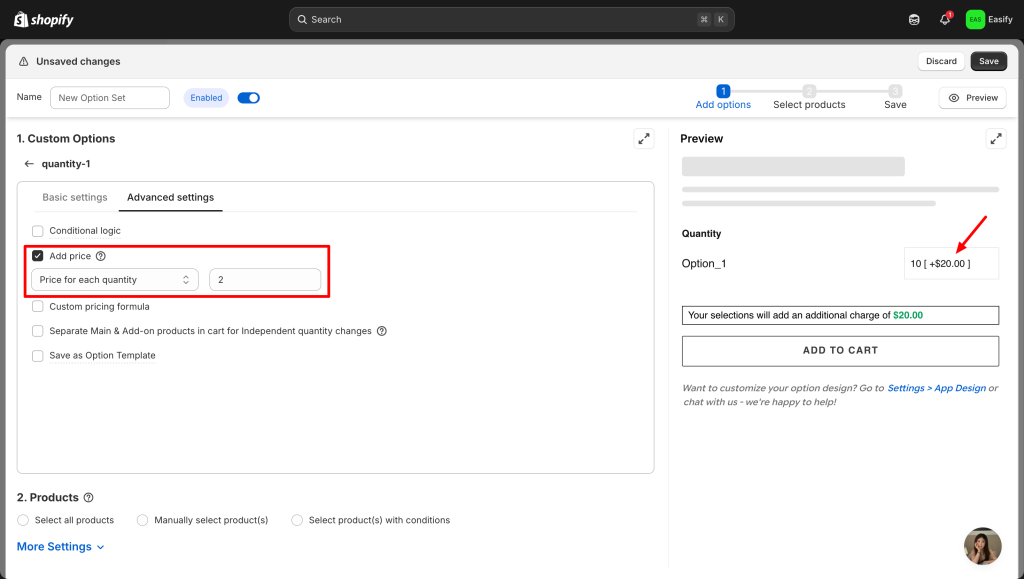Open the Price for each quantity dropdown
The height and width of the screenshot is (579, 1024).
point(115,280)
